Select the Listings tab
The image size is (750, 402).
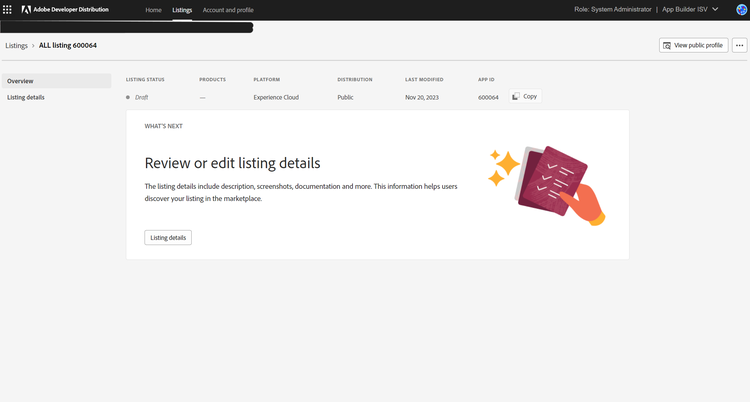tap(182, 10)
